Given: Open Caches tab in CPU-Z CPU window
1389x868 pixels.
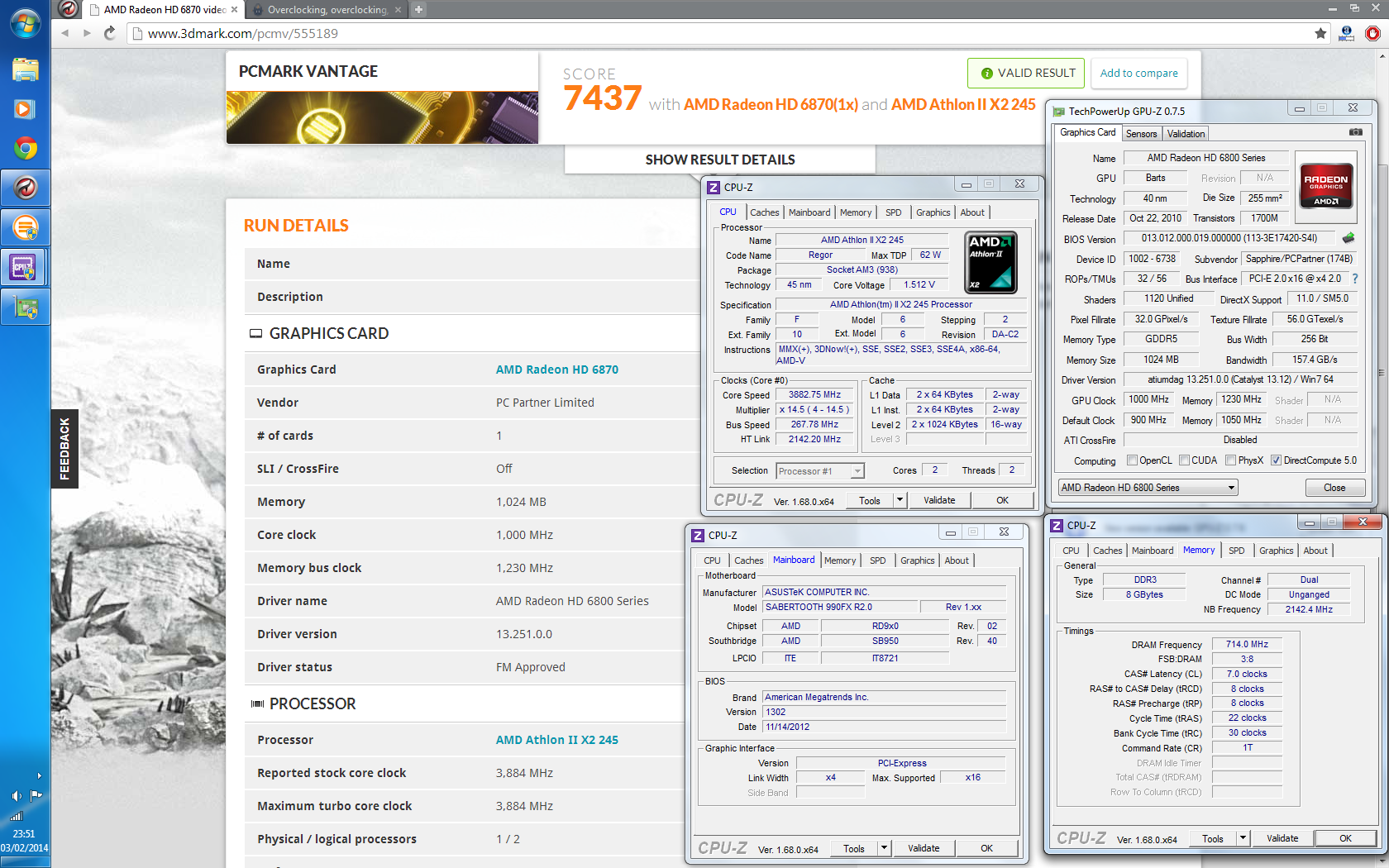Looking at the screenshot, I should [764, 212].
